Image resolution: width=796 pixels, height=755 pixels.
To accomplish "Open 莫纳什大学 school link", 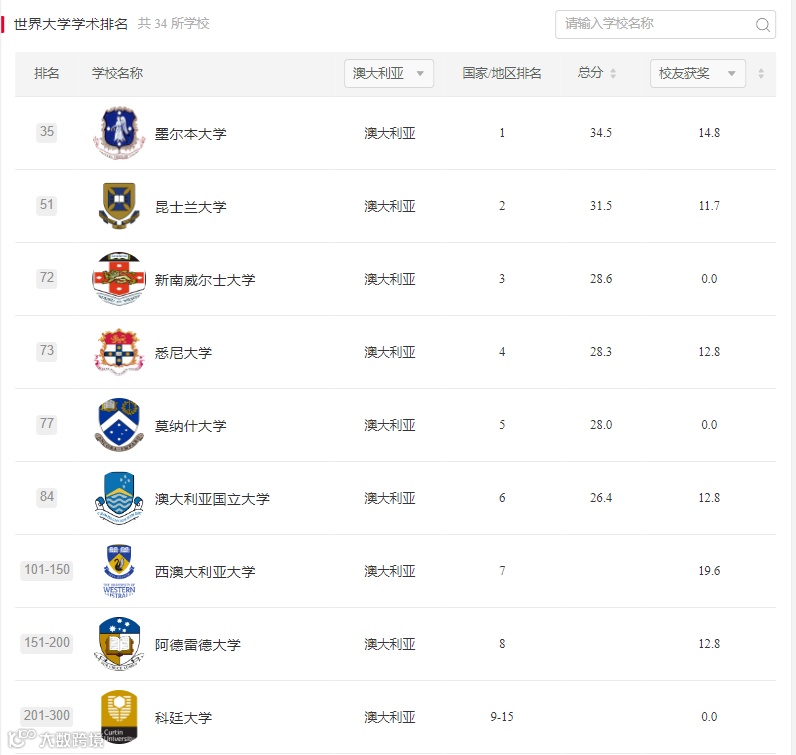I will 190,426.
